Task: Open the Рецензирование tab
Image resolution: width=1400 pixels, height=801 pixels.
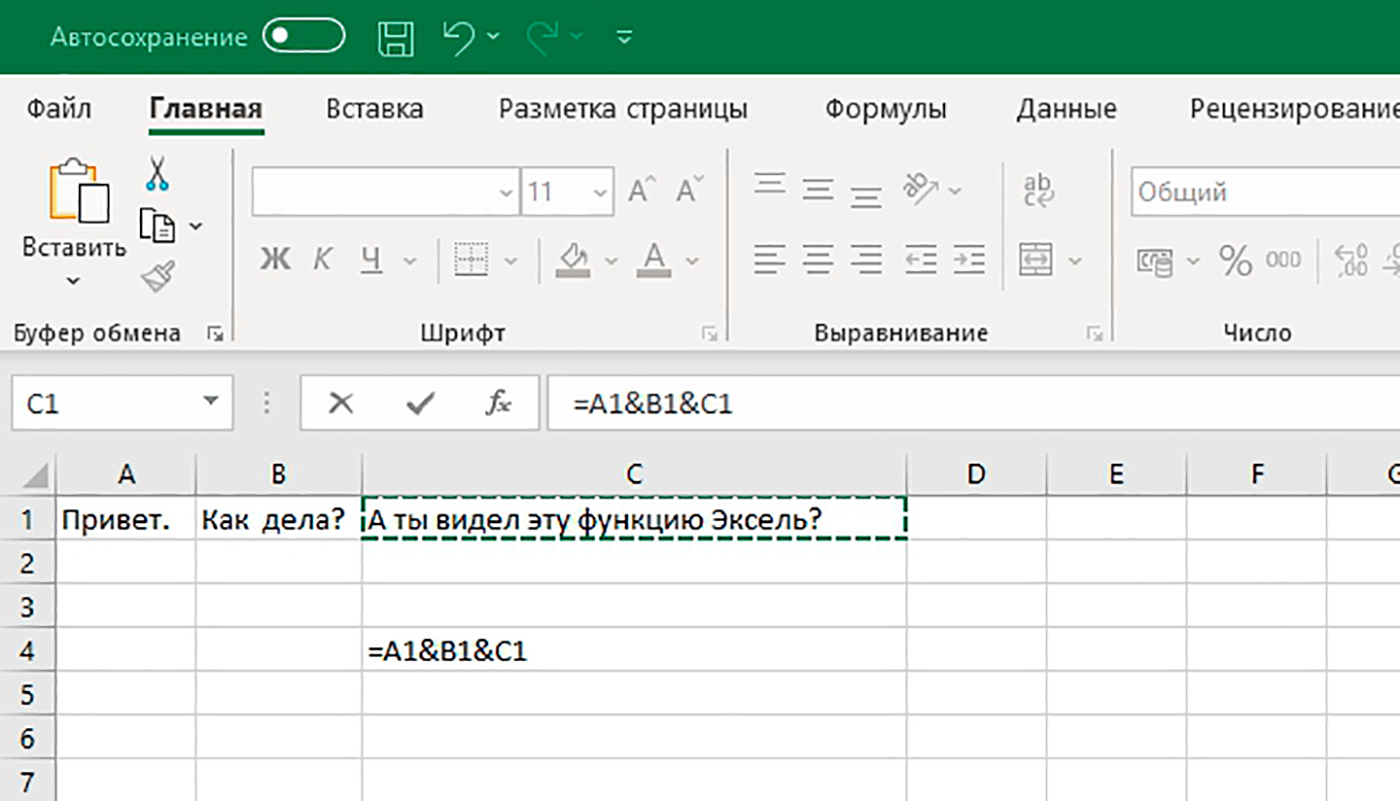Action: point(1294,108)
